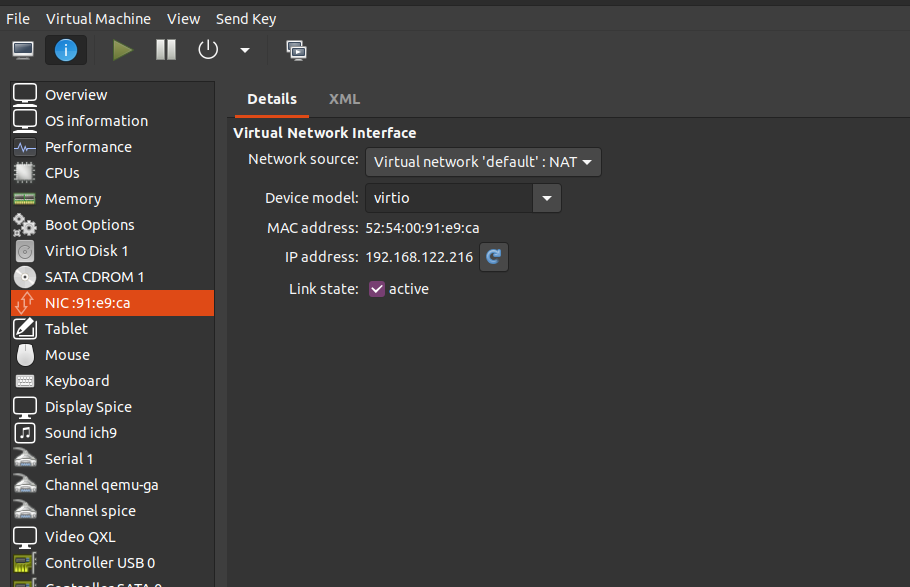Screen dimensions: 910x587
Task: Click the power shutdown icon
Action: (208, 50)
